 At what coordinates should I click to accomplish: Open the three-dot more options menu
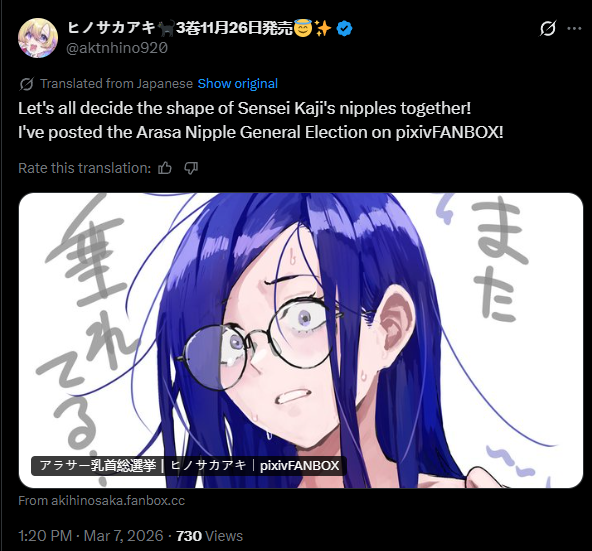pos(574,28)
